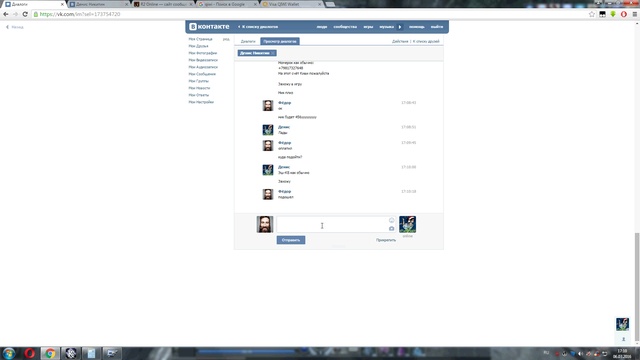Reload the page with the refresh icon
This screenshot has height=360, width=640.
coord(25,14)
